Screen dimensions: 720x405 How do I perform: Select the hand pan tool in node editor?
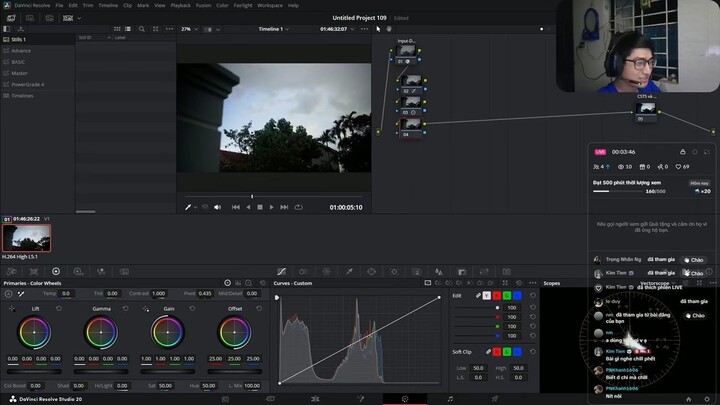point(389,29)
